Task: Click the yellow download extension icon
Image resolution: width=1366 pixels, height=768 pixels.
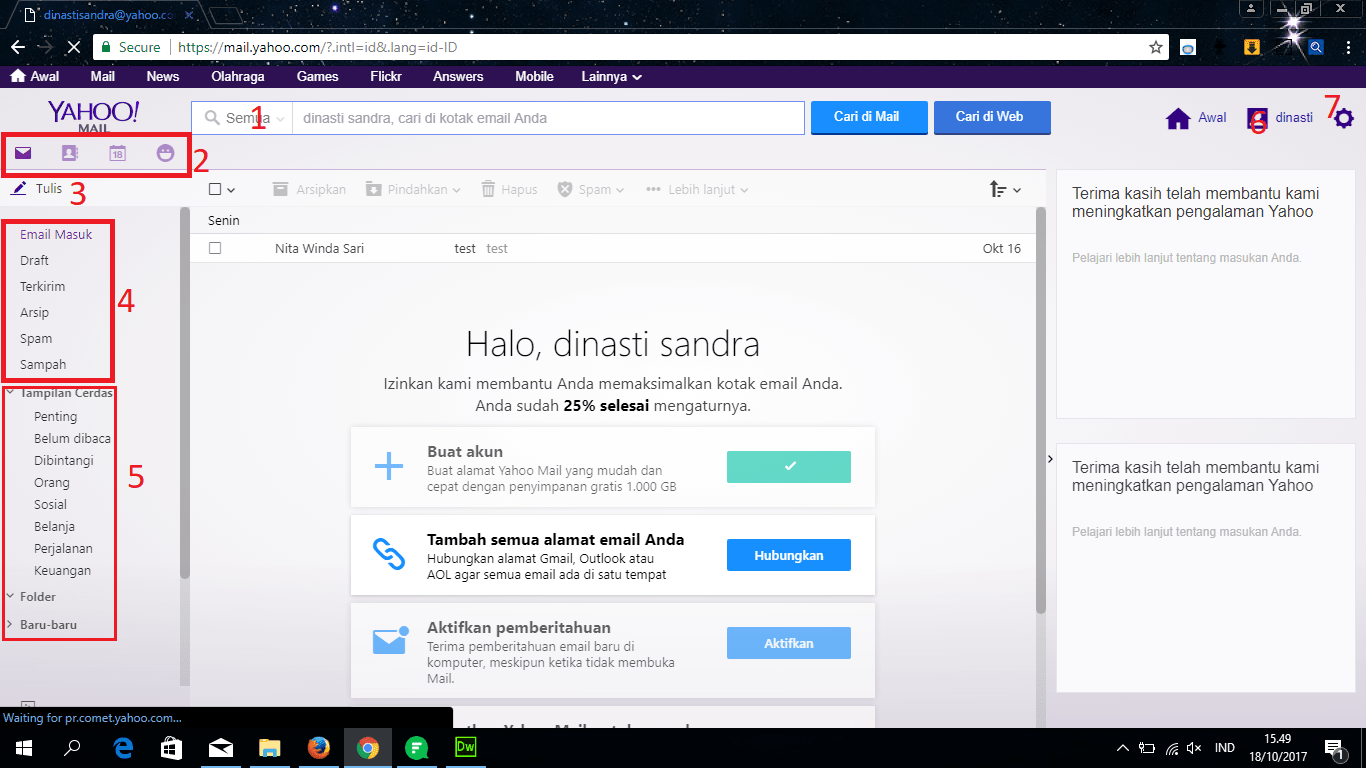Action: tap(1251, 47)
